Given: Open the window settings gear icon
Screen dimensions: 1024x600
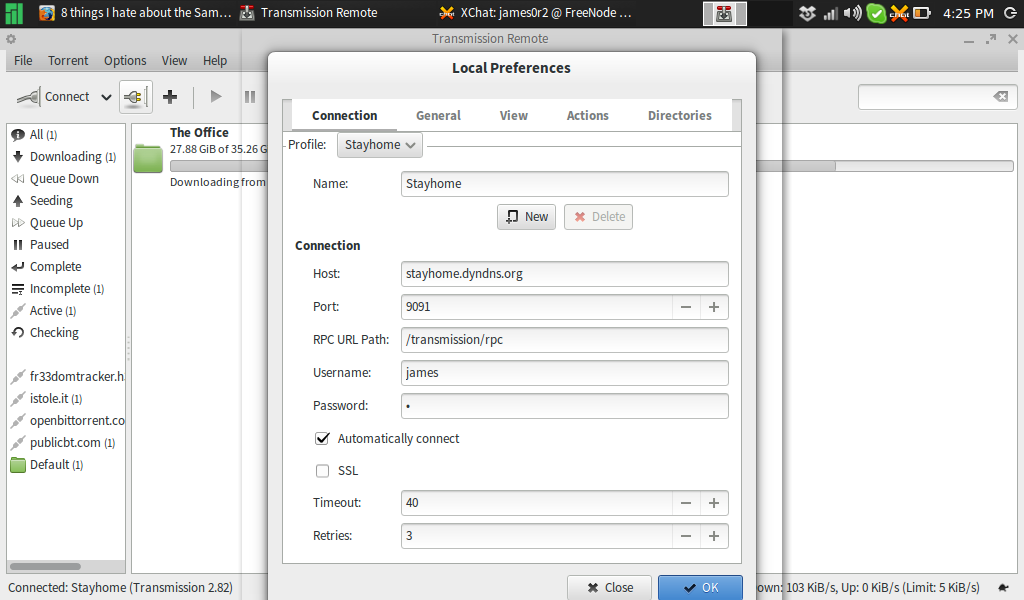Looking at the screenshot, I should click(10, 39).
